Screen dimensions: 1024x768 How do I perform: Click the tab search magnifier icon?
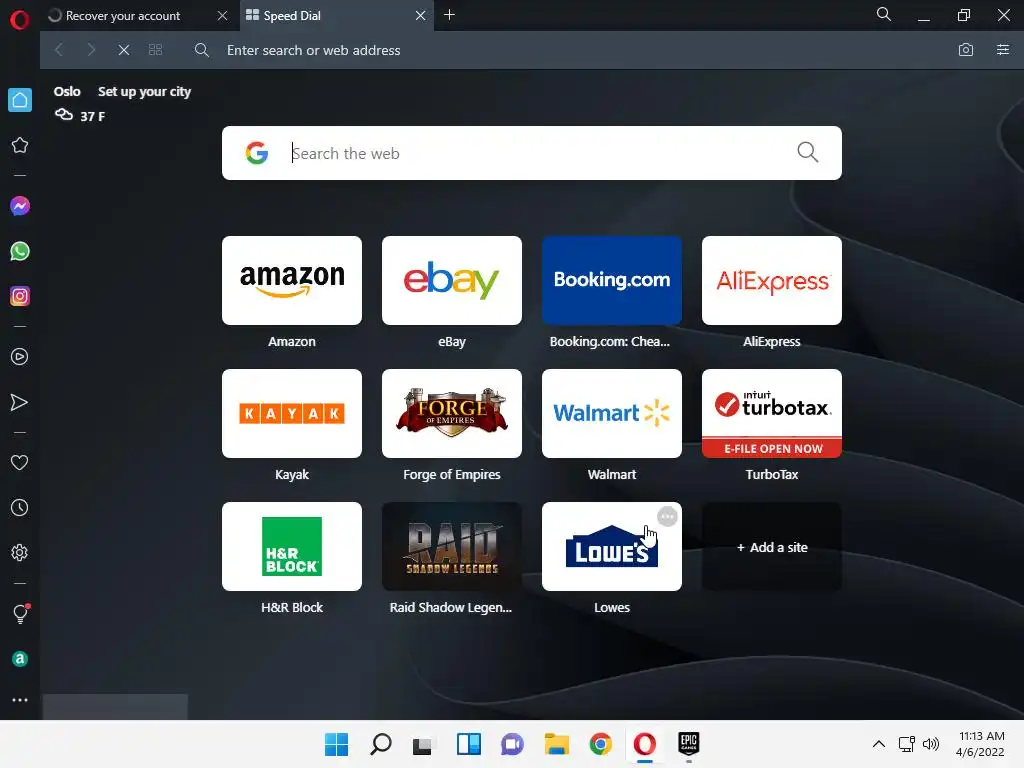click(884, 14)
